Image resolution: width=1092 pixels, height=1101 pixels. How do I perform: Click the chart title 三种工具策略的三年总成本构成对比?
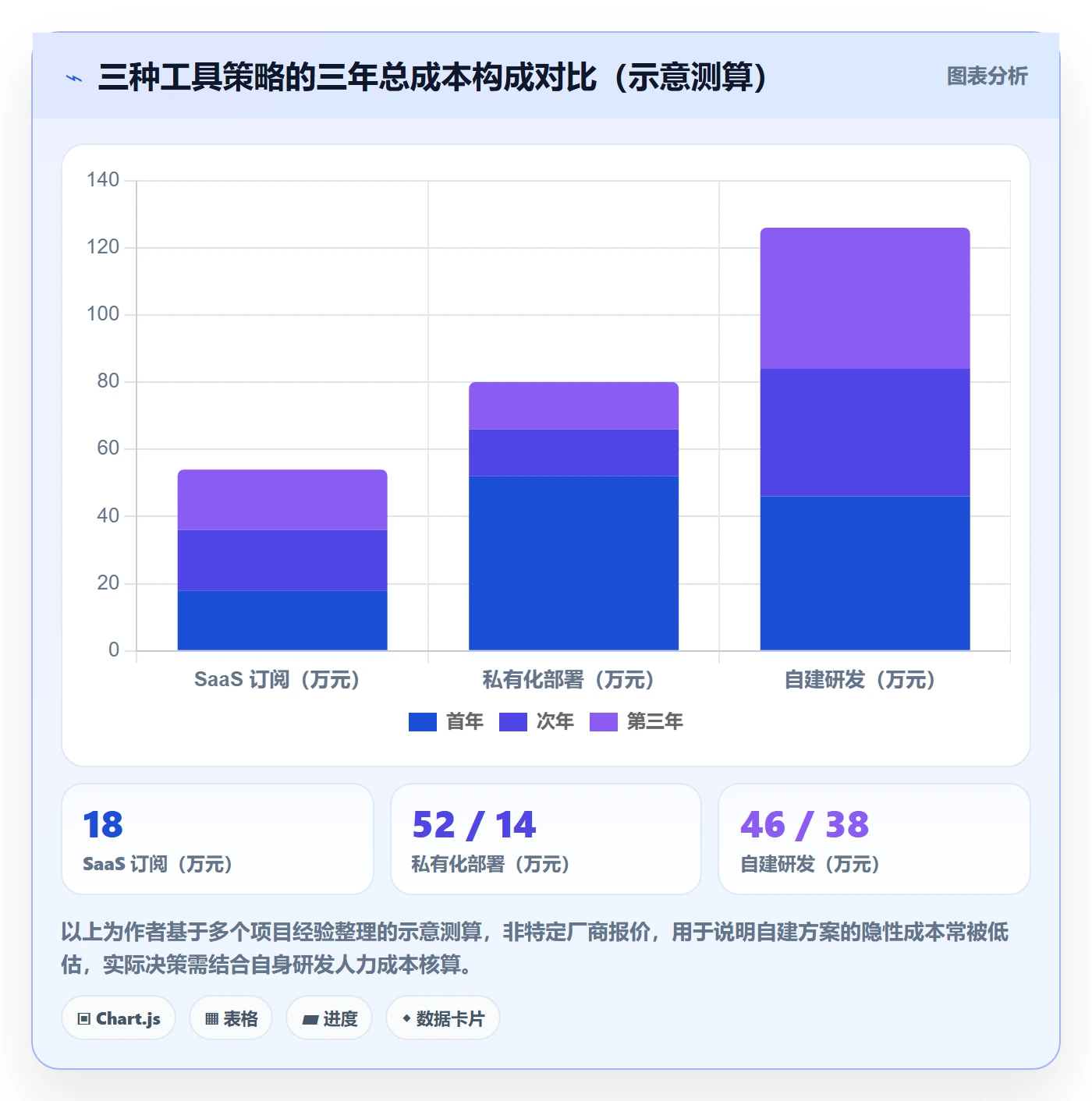[433, 77]
